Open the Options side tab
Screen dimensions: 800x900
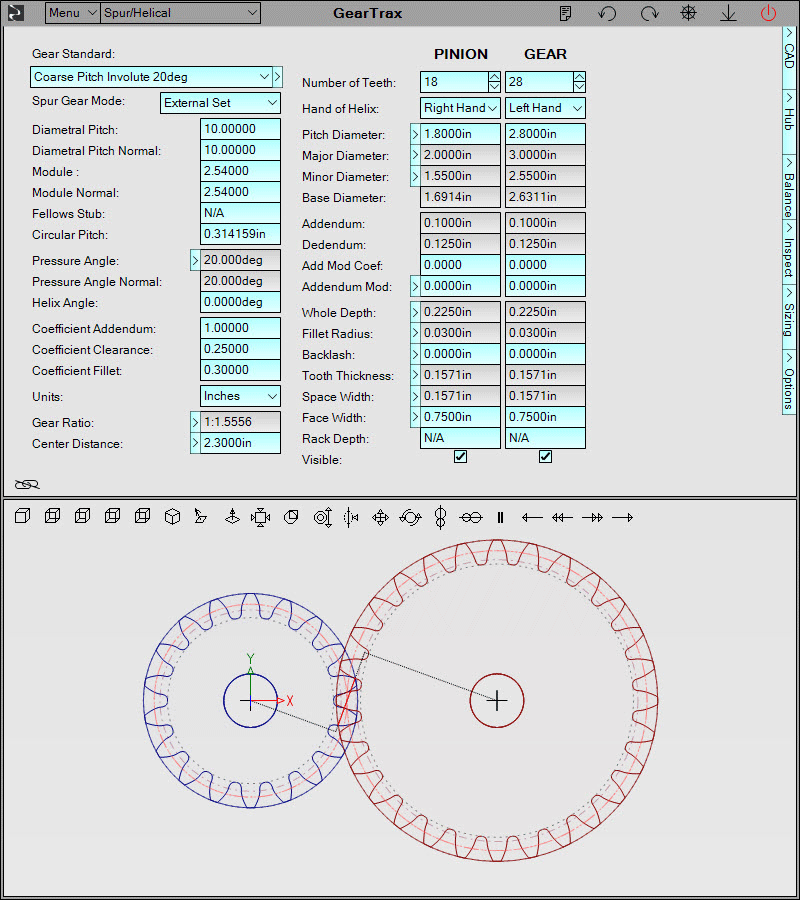click(790, 382)
